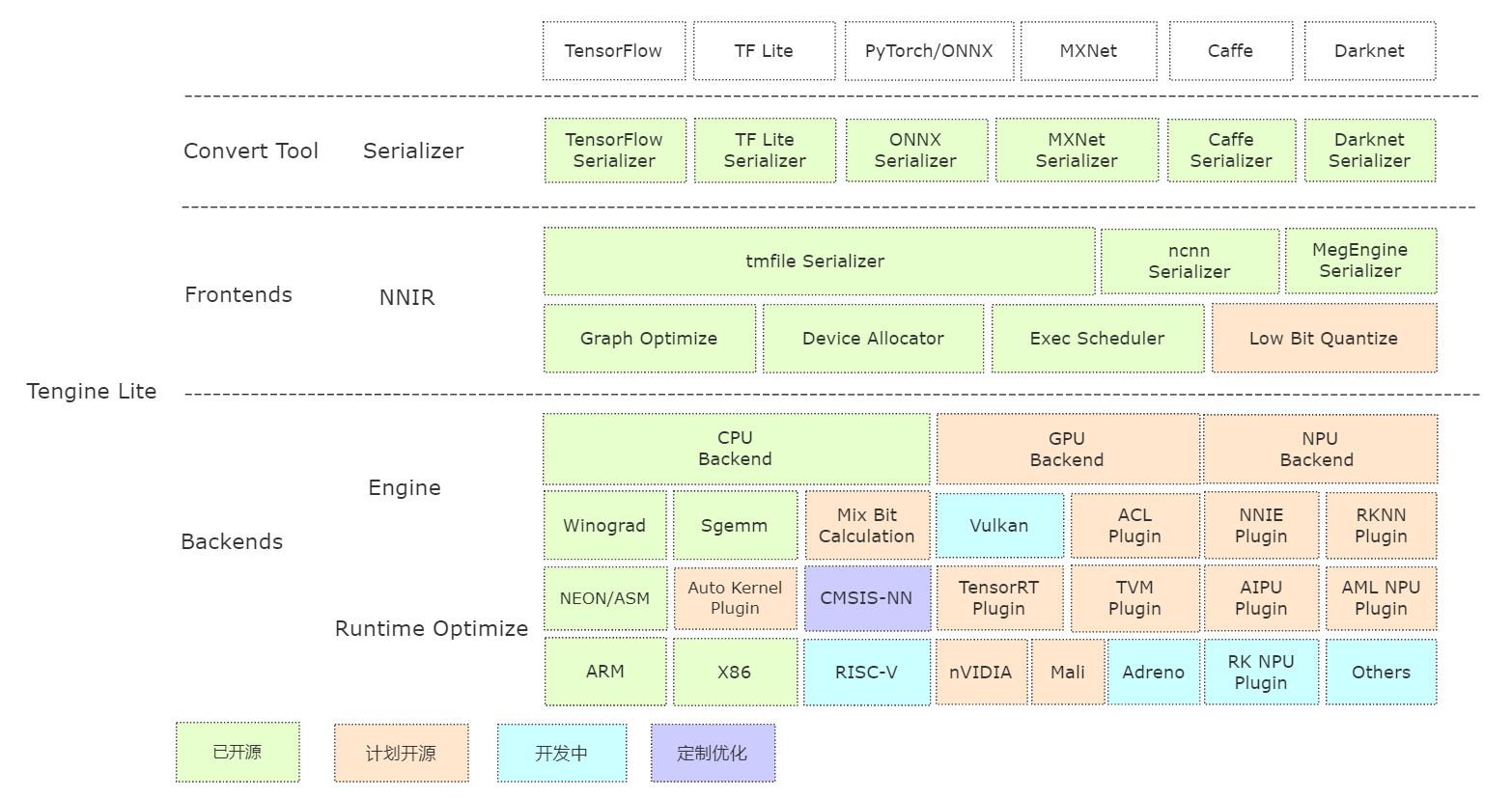Click the green 已开源 legend swatch
1512x798 pixels.
click(x=238, y=752)
